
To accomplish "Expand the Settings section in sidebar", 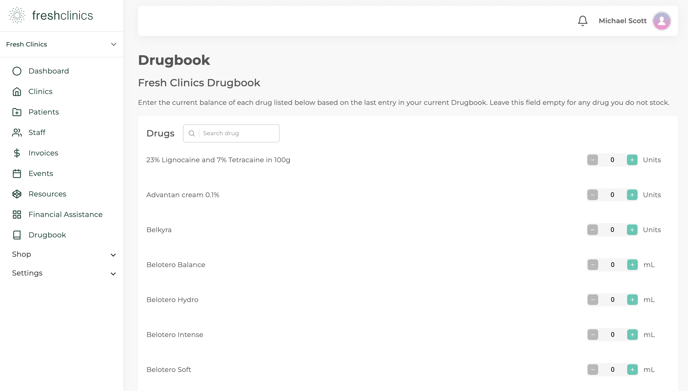I will pos(64,273).
